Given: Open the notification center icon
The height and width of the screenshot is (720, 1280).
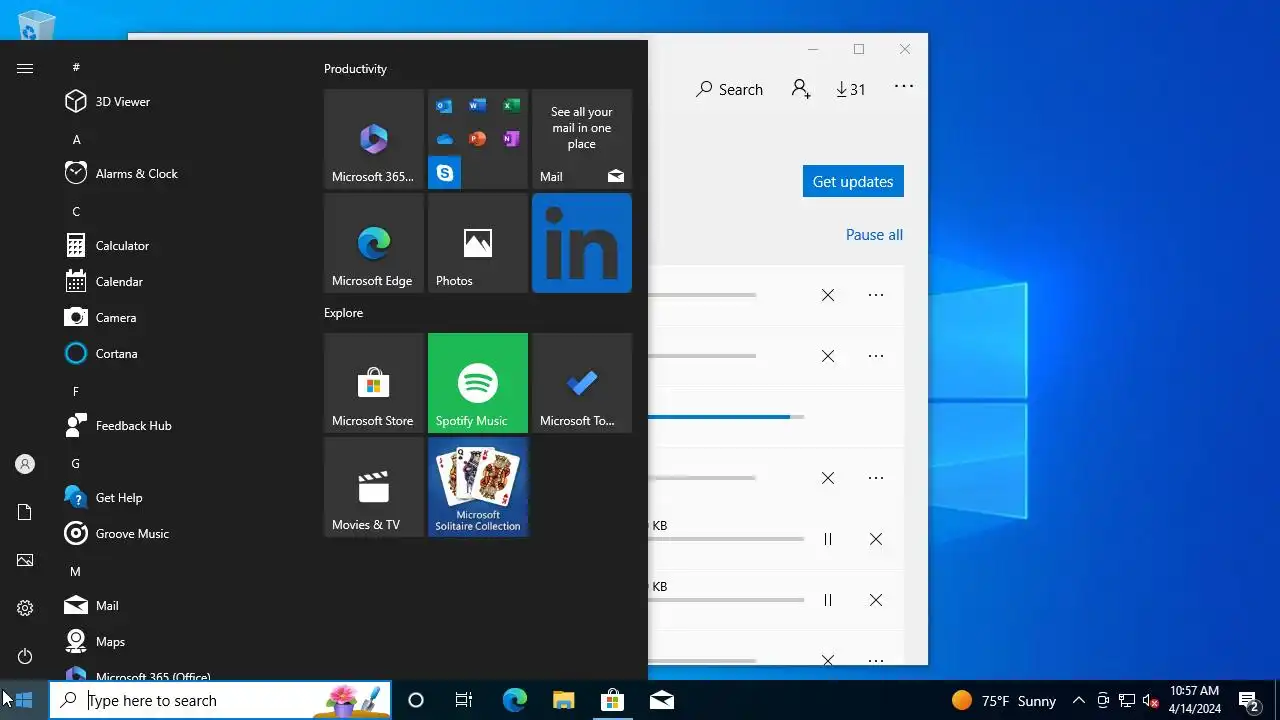Looking at the screenshot, I should pyautogui.click(x=1248, y=700).
